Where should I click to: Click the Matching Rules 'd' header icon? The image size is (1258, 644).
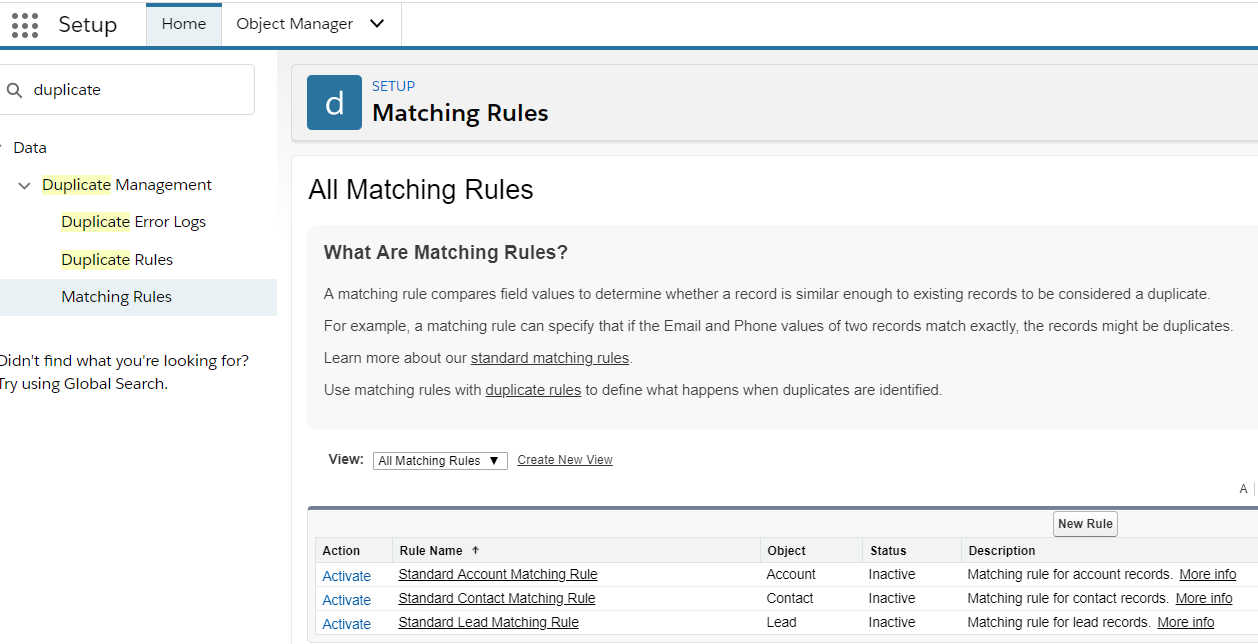tap(334, 103)
